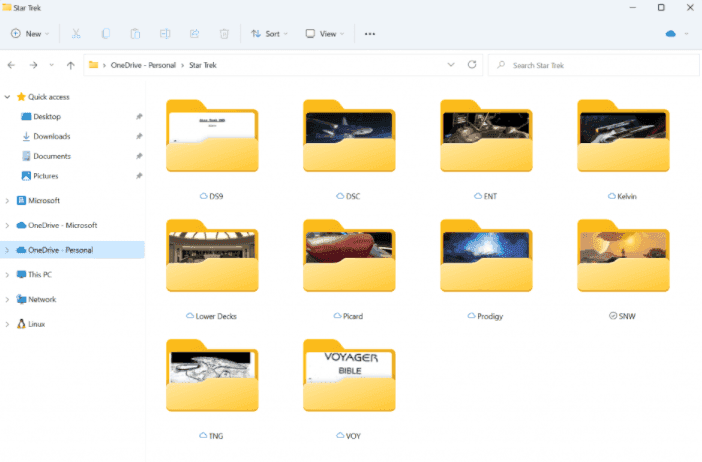Open dropdown beside OneDrive cloud icon
Screen dimensions: 702x462
[686, 34]
